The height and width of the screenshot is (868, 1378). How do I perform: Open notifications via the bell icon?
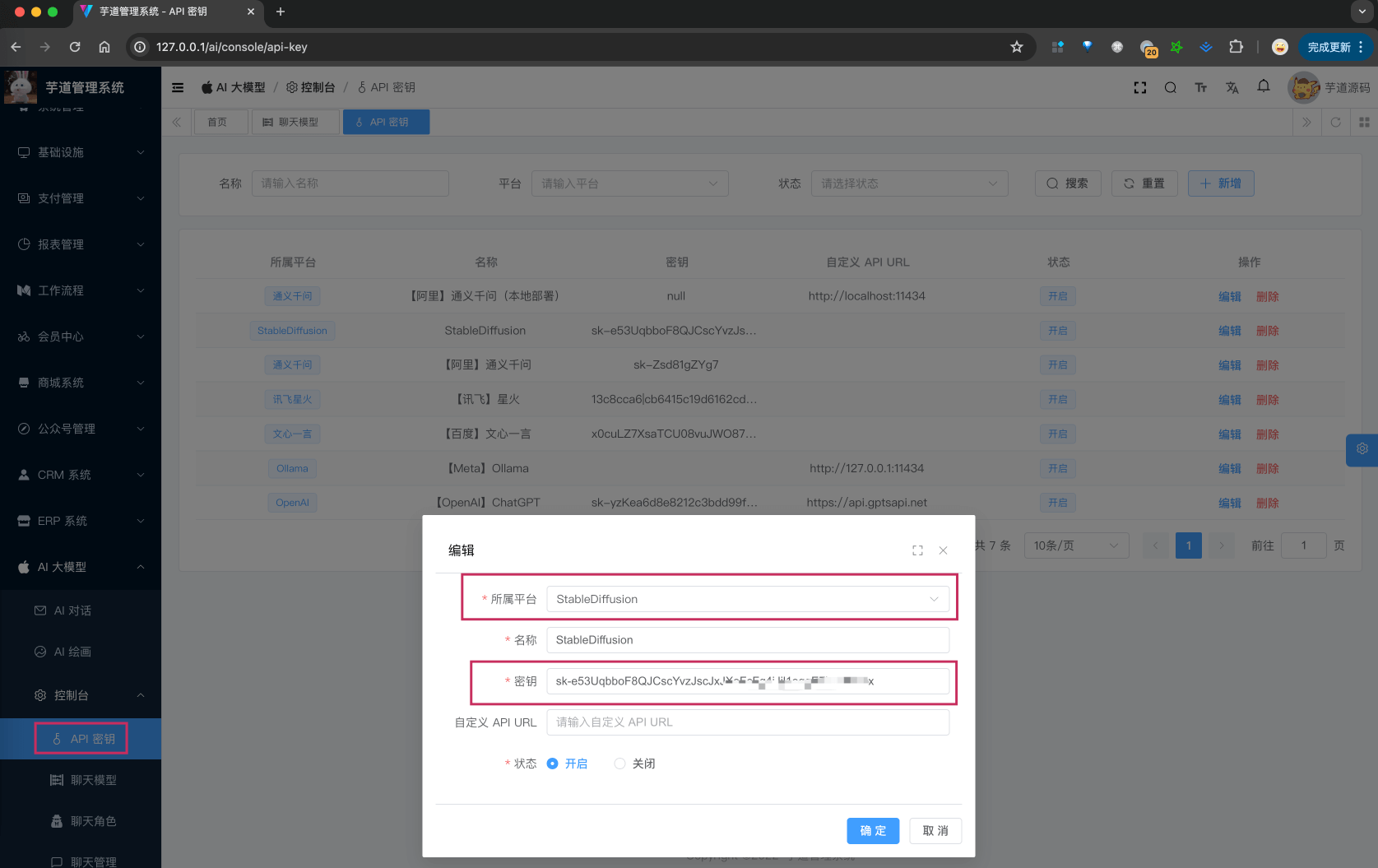click(x=1264, y=87)
